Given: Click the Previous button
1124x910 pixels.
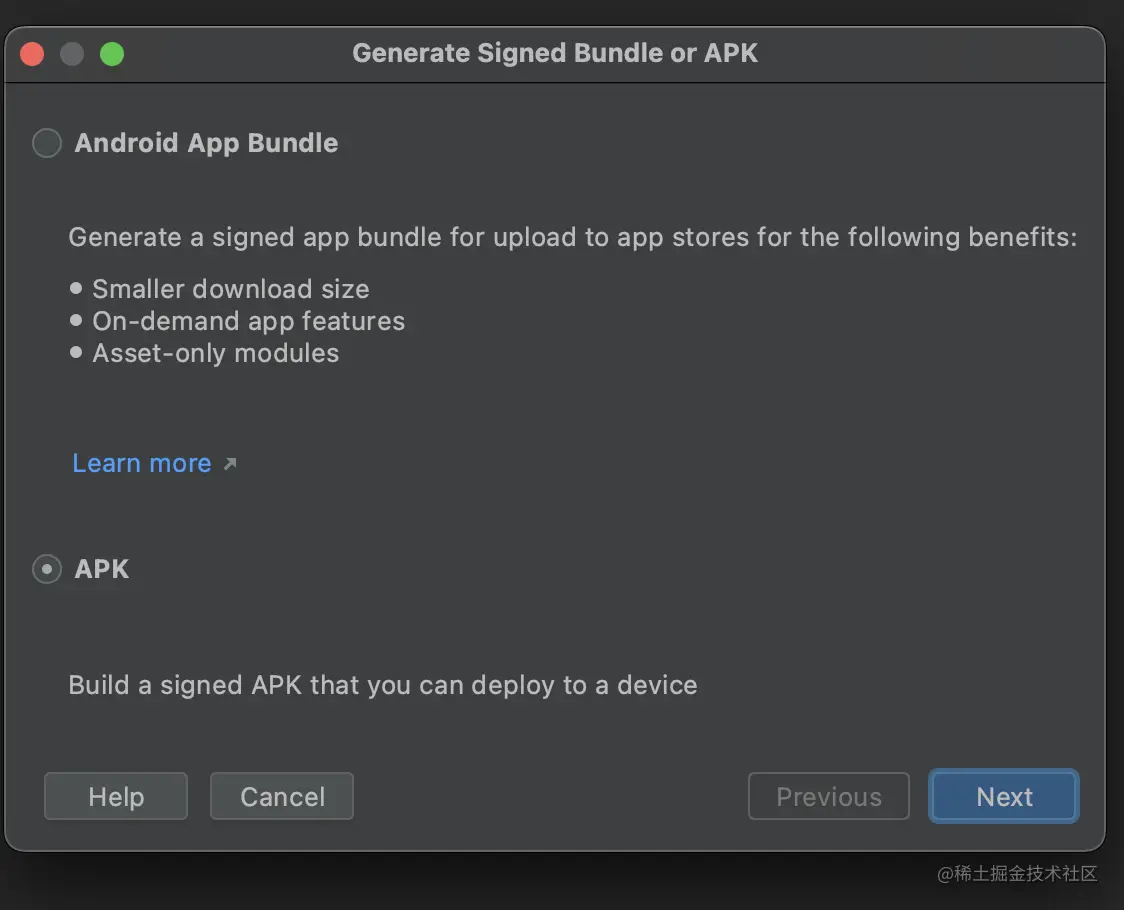Looking at the screenshot, I should click(x=829, y=797).
